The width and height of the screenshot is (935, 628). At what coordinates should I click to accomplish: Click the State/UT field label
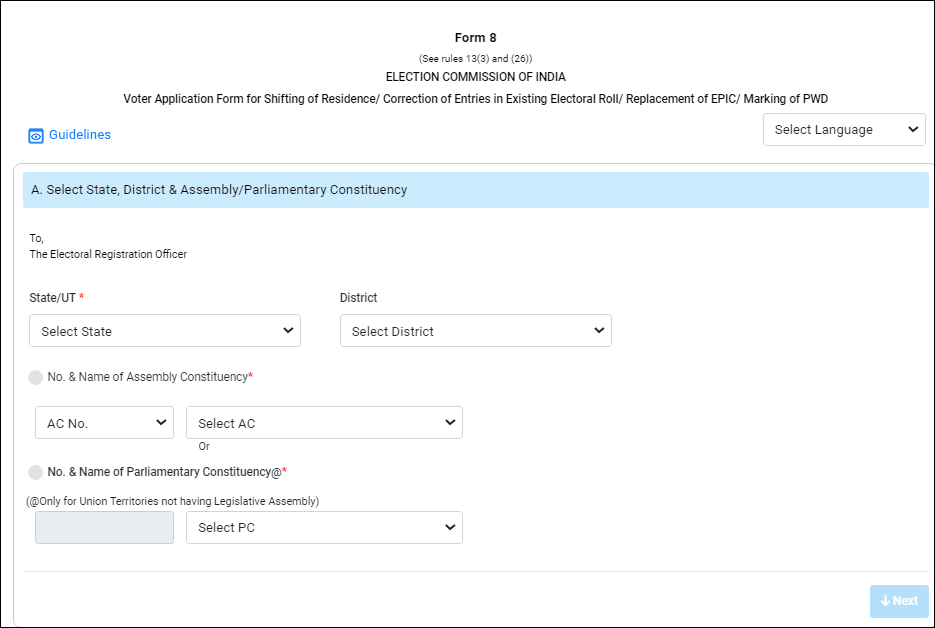54,298
